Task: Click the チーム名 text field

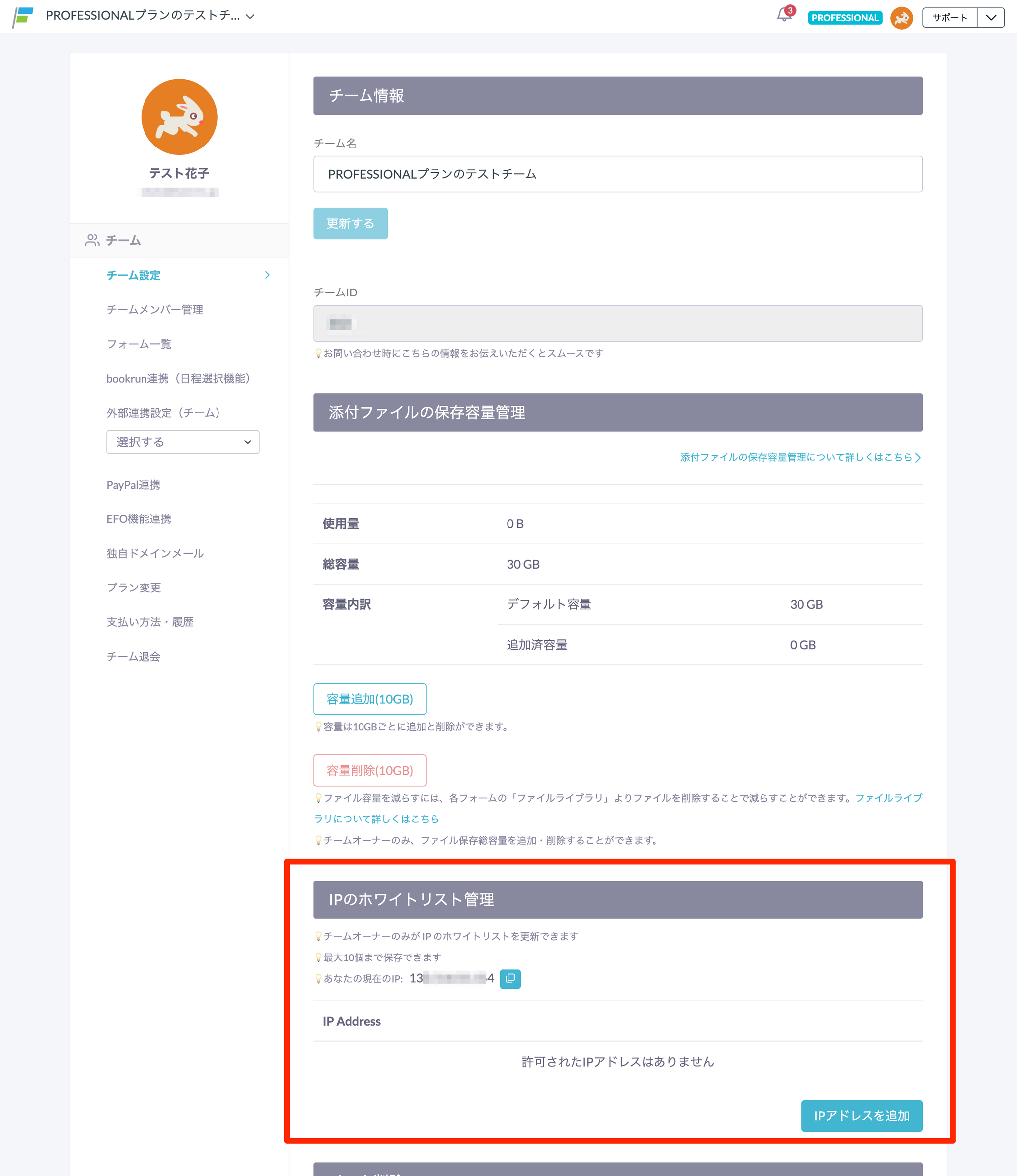Action: 617,174
